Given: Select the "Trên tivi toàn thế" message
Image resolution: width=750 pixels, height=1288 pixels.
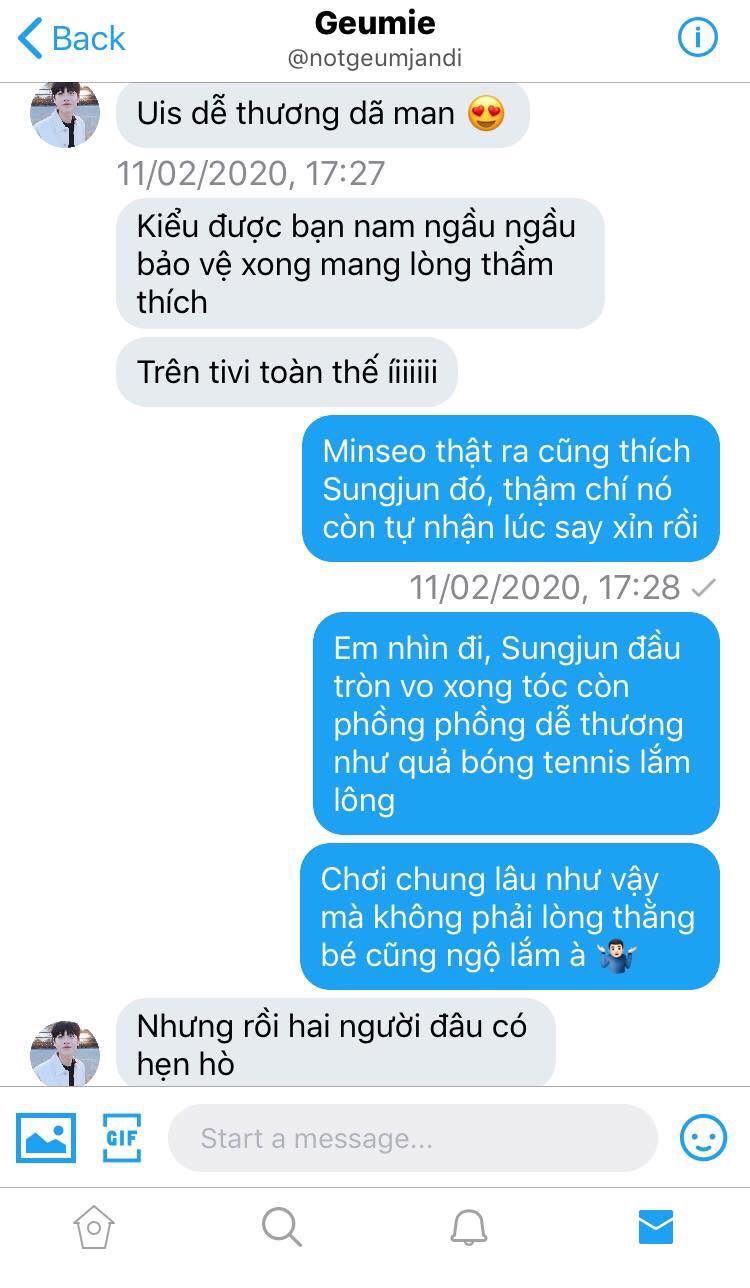Looking at the screenshot, I should [x=287, y=372].
